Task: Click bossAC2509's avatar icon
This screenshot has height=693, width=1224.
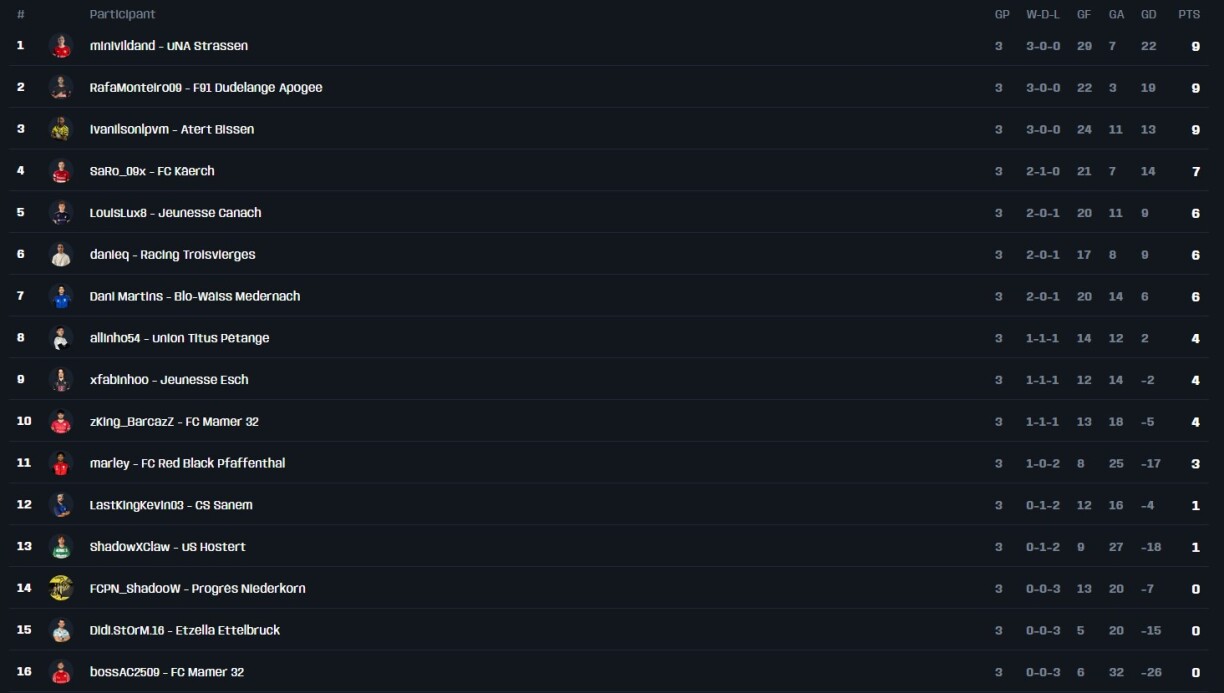Action: point(61,672)
